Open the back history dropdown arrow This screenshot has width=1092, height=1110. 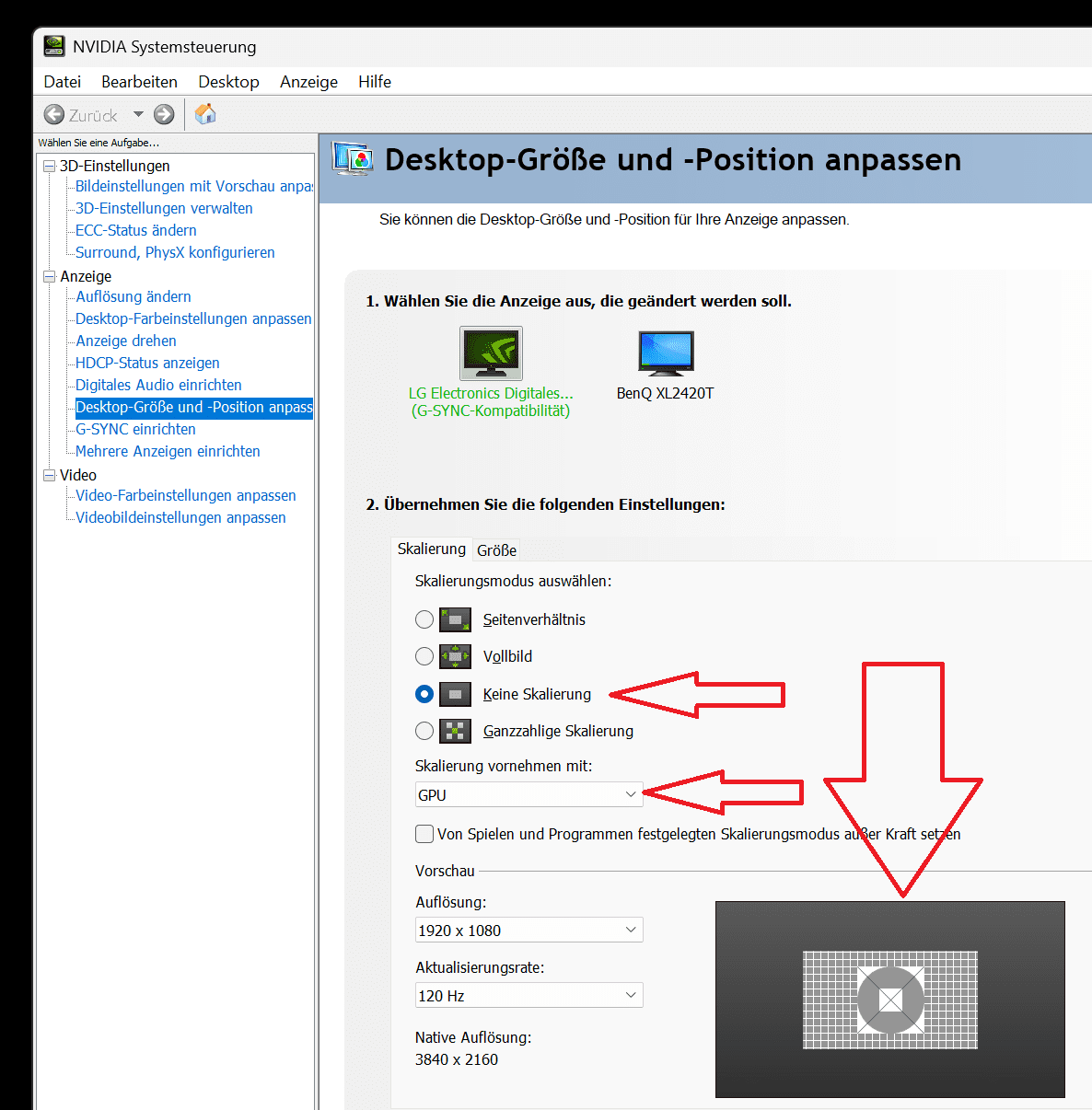138,114
